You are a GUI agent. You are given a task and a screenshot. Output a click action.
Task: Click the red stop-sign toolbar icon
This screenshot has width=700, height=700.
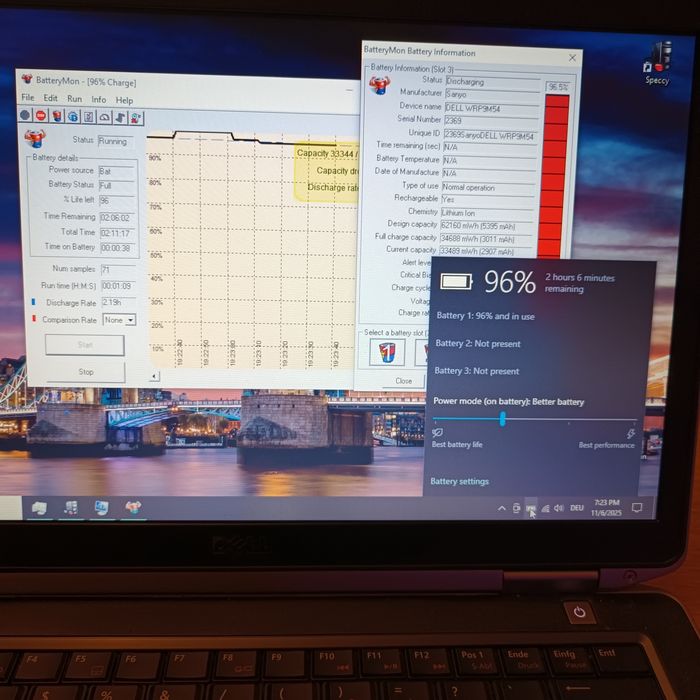(41, 116)
